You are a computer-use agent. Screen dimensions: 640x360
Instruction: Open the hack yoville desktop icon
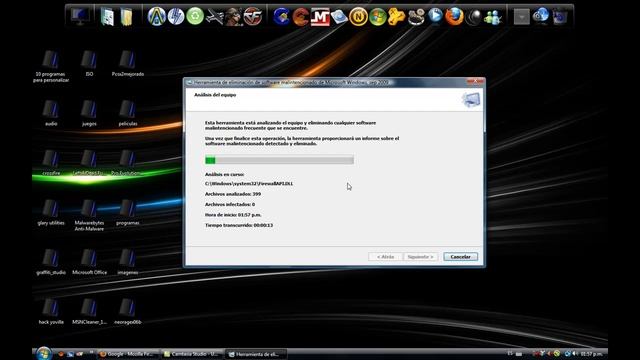pos(51,311)
